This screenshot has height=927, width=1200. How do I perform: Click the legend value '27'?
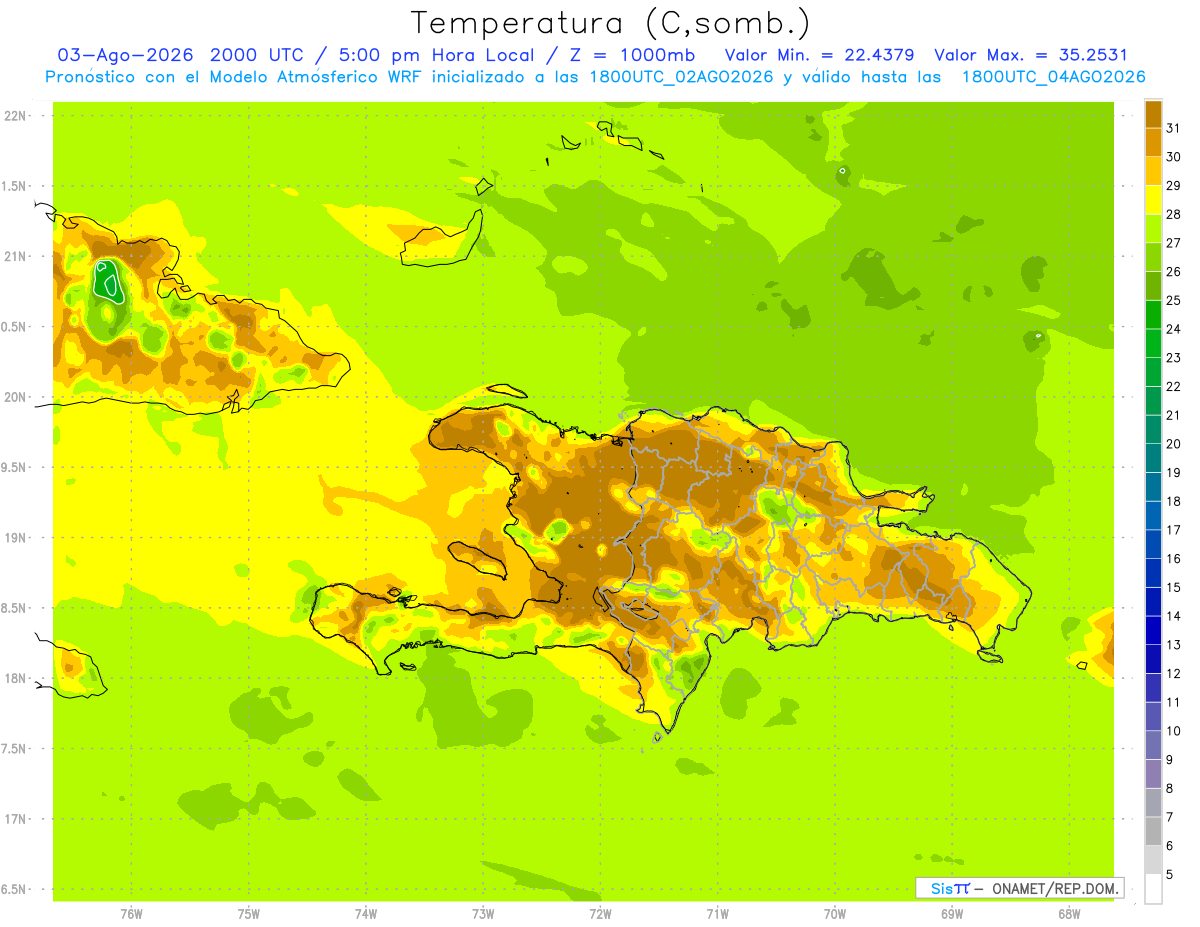coord(1173,243)
